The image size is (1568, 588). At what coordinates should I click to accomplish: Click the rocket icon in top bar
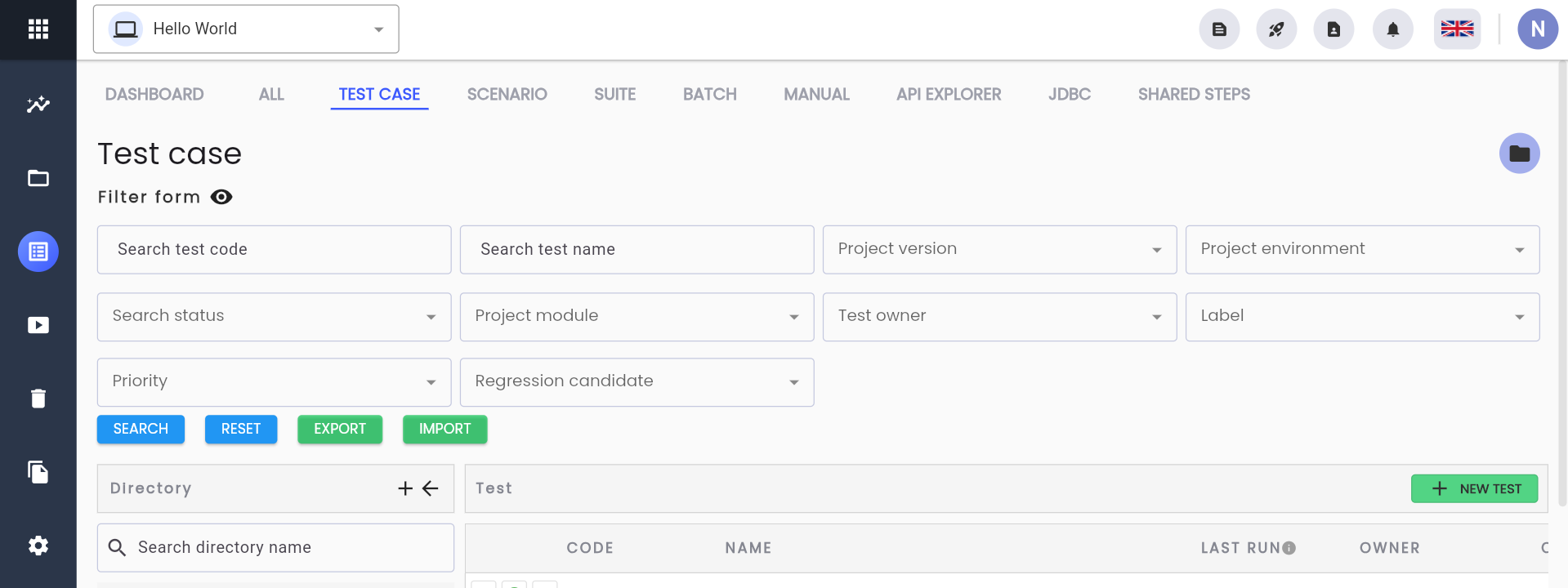(1276, 29)
